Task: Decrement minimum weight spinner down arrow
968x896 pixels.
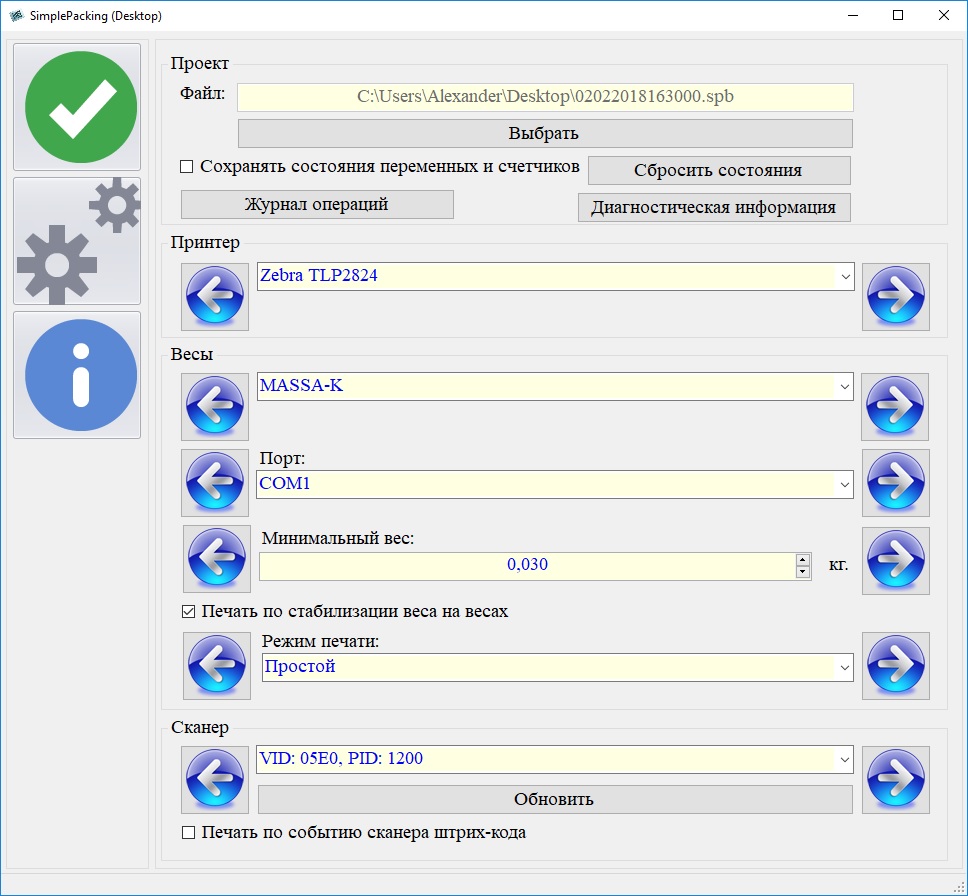Action: [x=803, y=572]
